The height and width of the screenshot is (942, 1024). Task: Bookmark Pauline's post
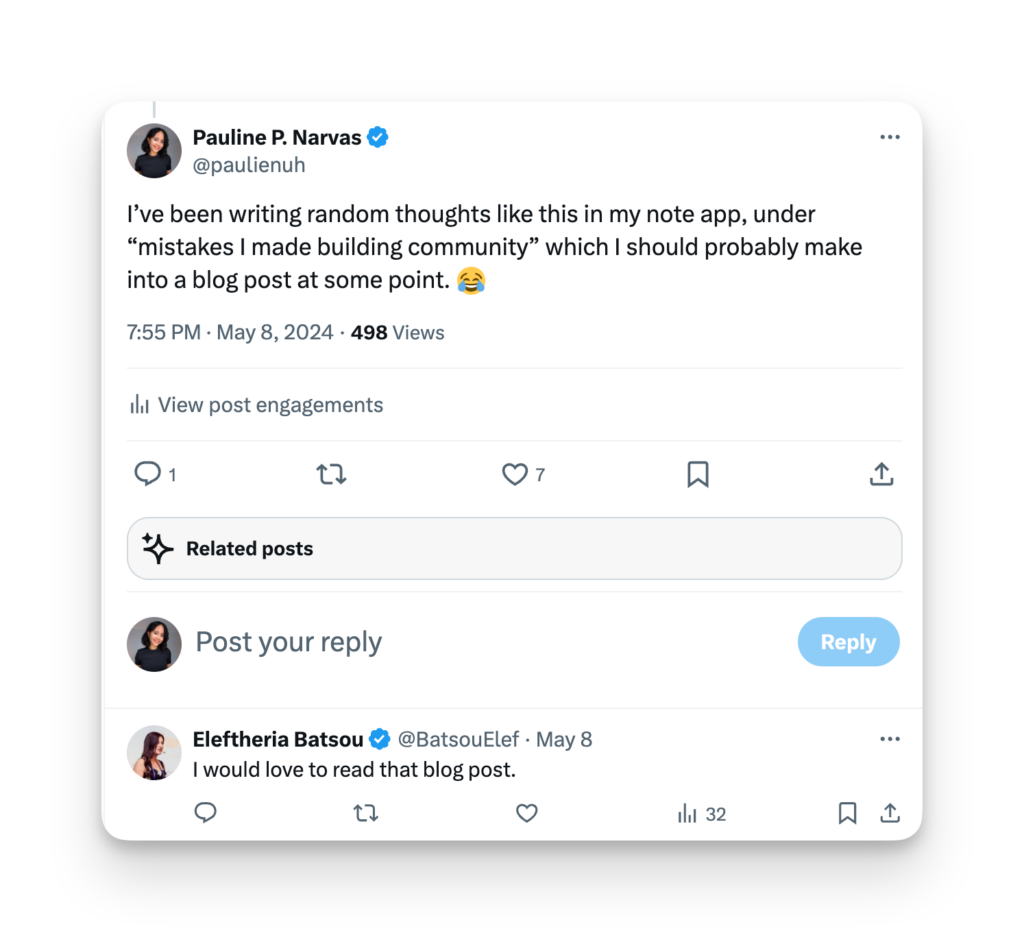(697, 474)
